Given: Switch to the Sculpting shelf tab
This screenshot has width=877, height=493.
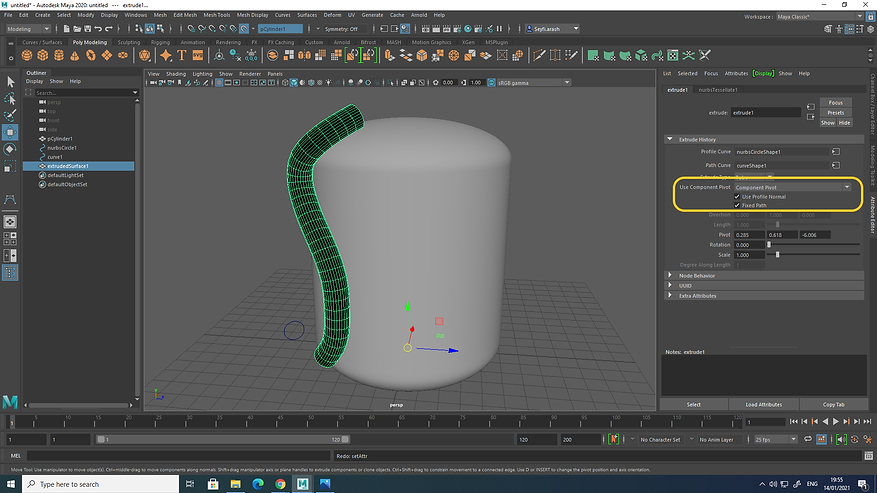Looking at the screenshot, I should coord(129,42).
